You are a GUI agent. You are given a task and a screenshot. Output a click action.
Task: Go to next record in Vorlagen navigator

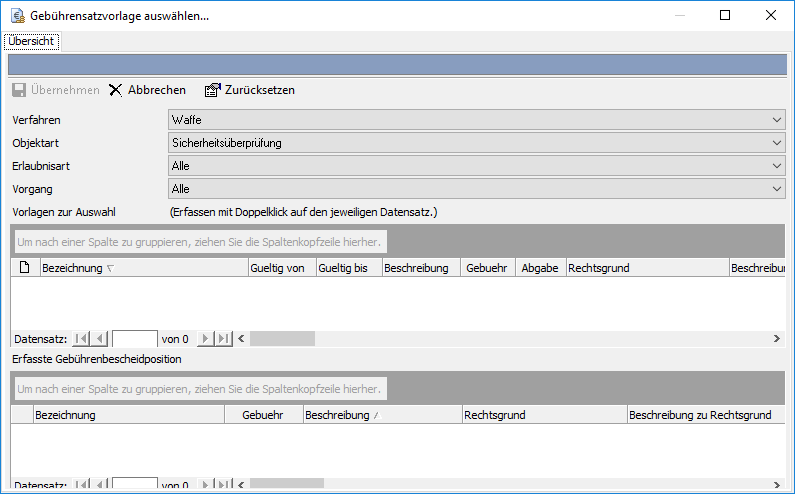[x=206, y=339]
